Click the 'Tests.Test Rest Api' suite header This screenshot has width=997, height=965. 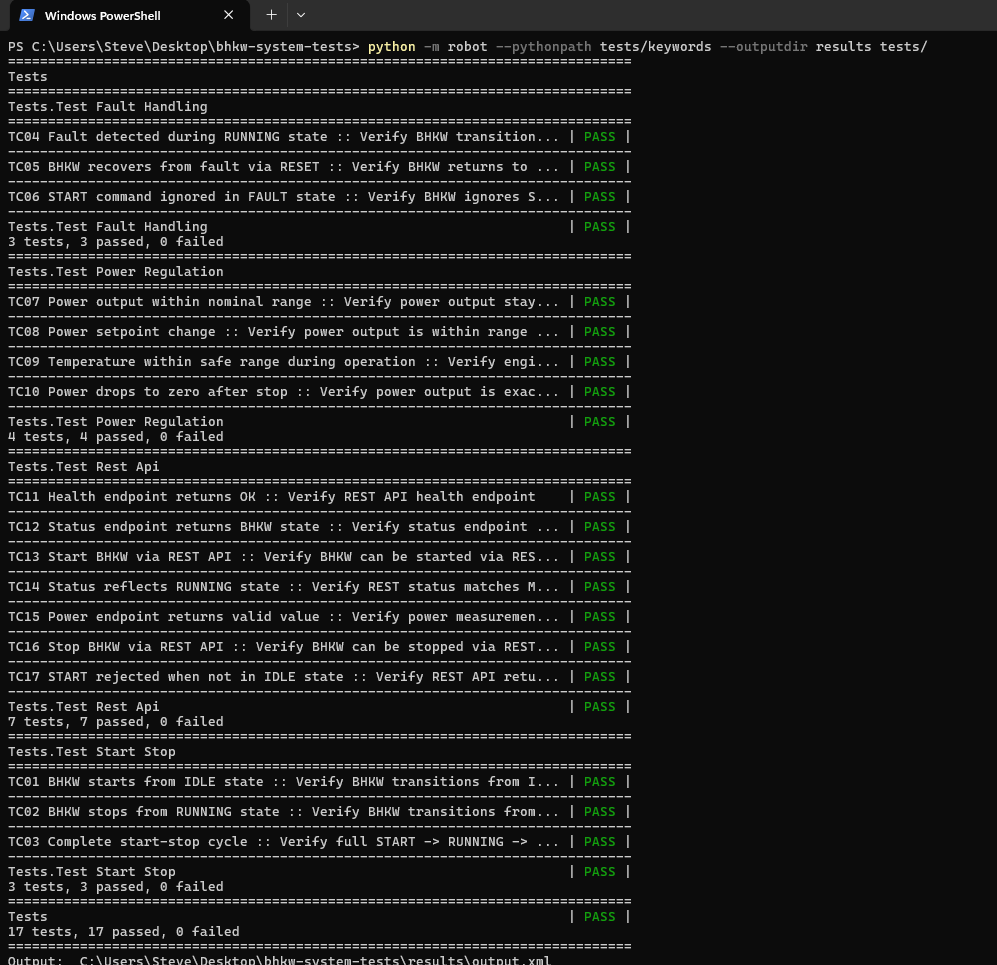pyautogui.click(x=83, y=467)
